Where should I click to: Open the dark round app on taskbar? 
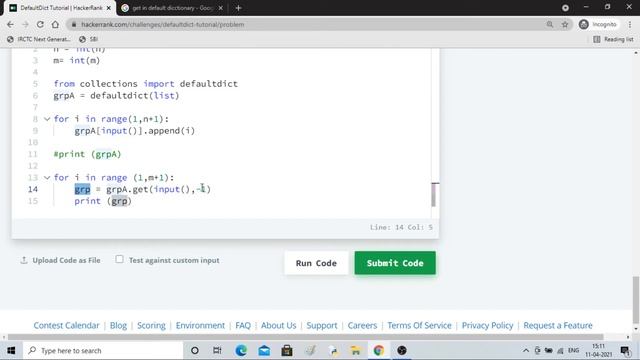402,350
